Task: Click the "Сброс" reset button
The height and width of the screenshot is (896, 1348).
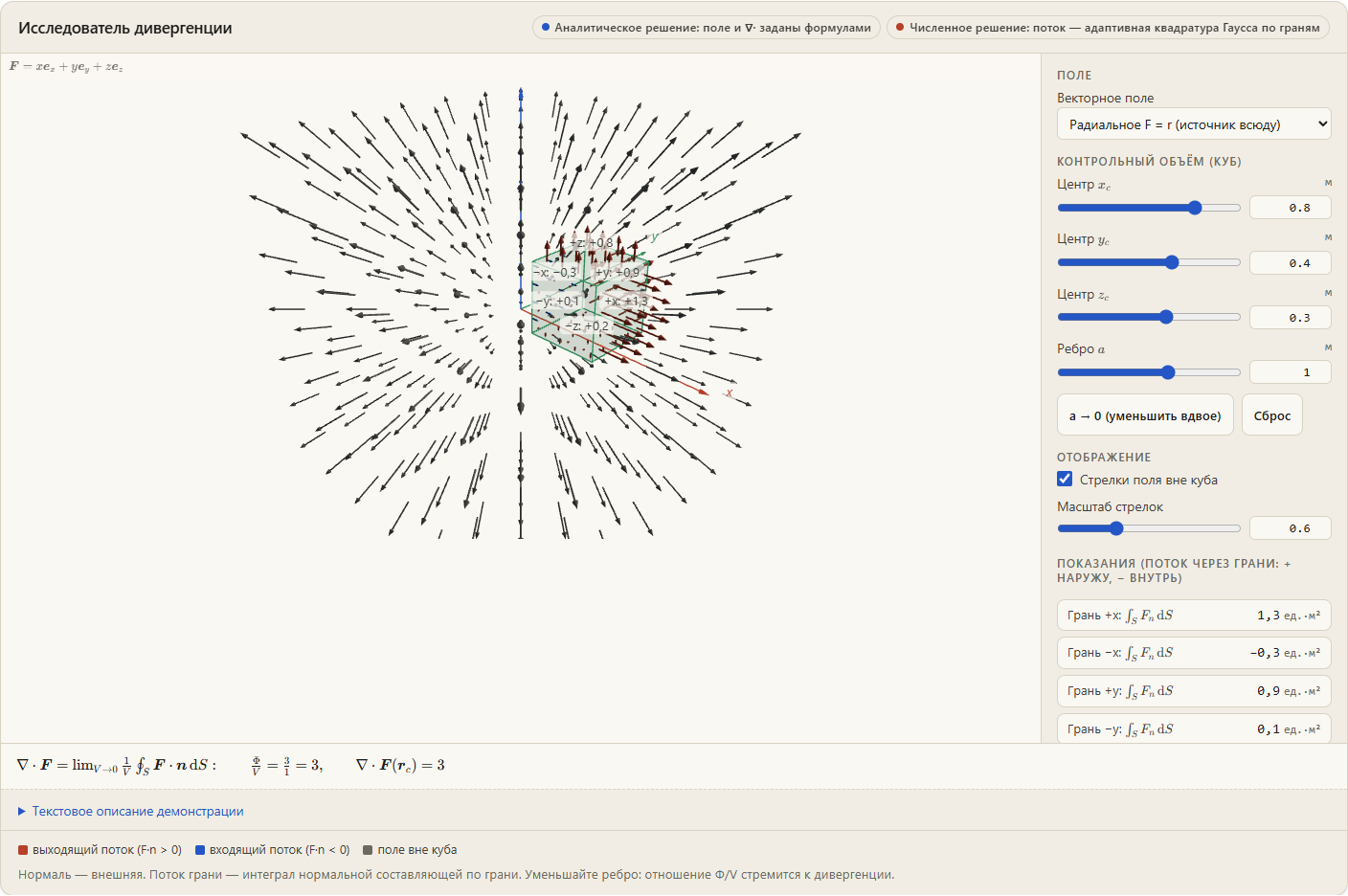Action: [x=1272, y=415]
